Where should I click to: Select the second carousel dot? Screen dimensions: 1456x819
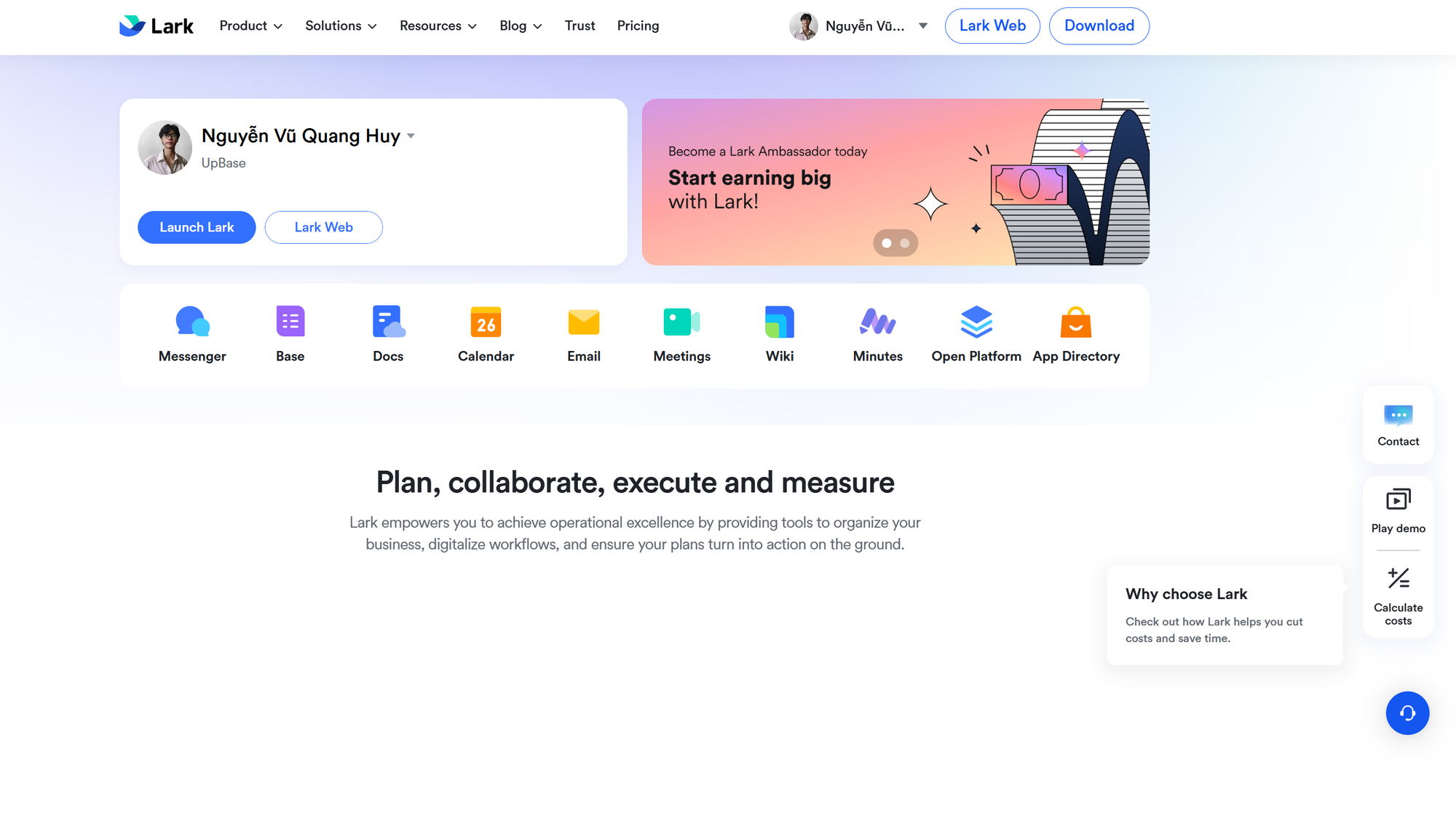tap(905, 242)
